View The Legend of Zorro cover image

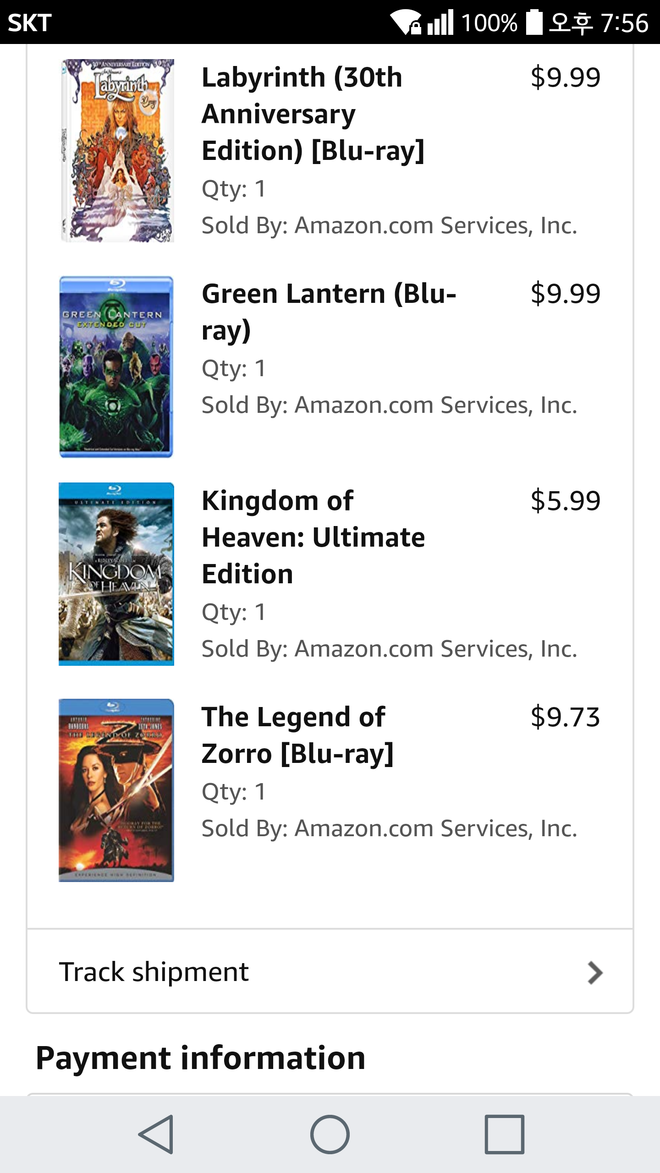click(116, 790)
